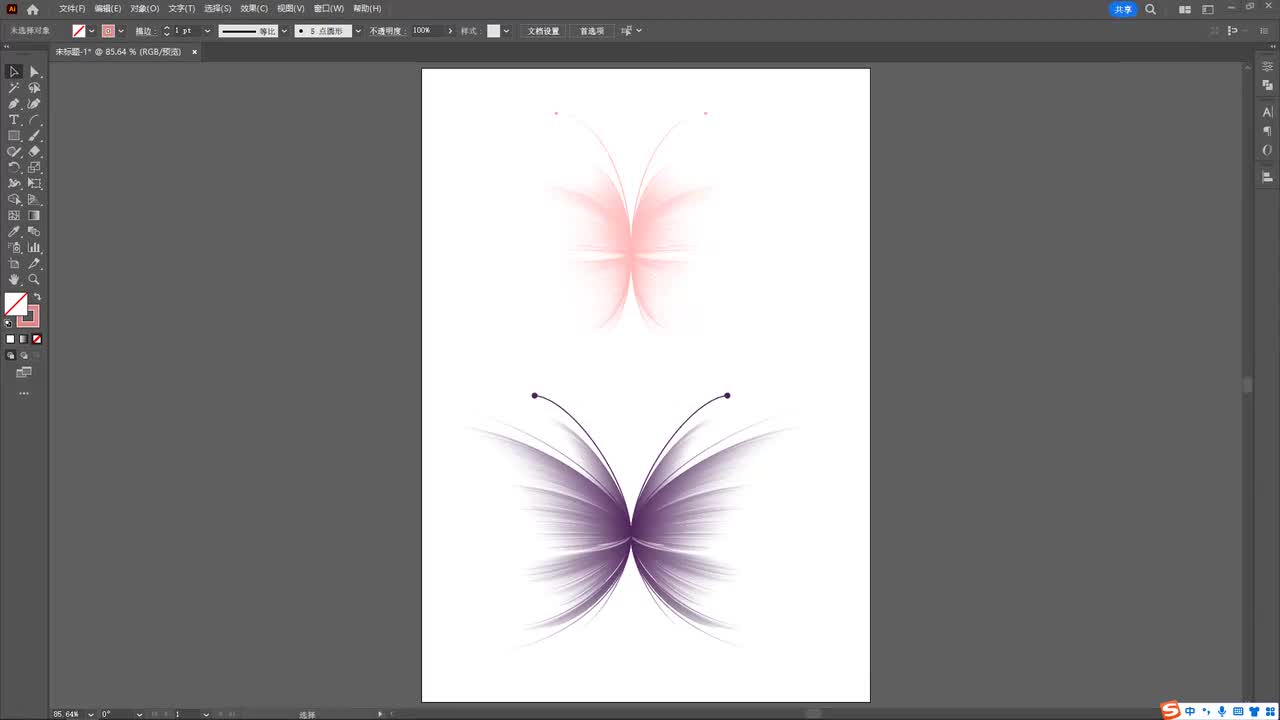Activate the Hand tool
Viewport: 1280px width, 720px height.
point(14,280)
